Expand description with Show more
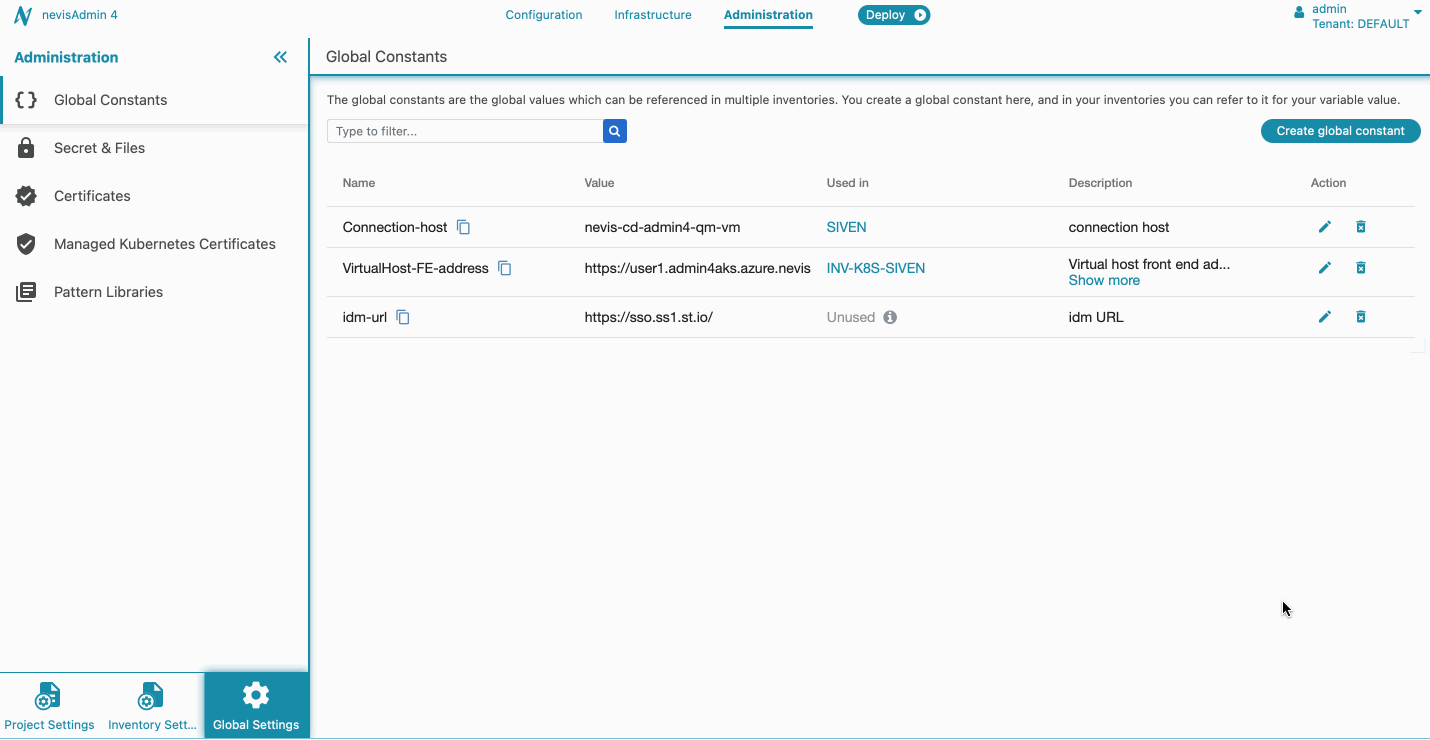The image size is (1430, 740). point(1104,281)
